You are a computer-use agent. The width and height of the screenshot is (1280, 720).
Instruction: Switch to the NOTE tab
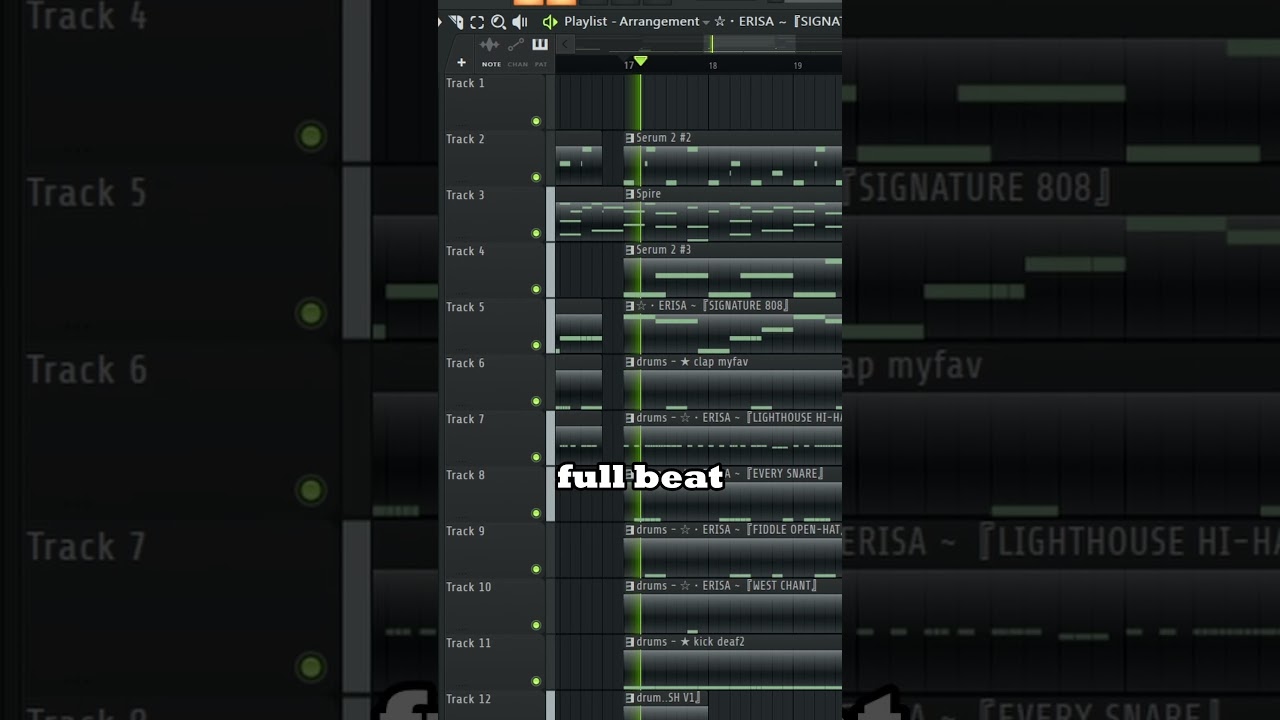coord(491,65)
